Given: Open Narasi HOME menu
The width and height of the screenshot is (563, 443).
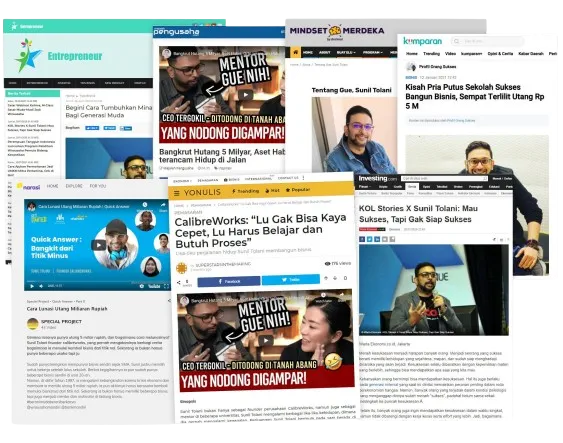Looking at the screenshot, I should [x=52, y=186].
